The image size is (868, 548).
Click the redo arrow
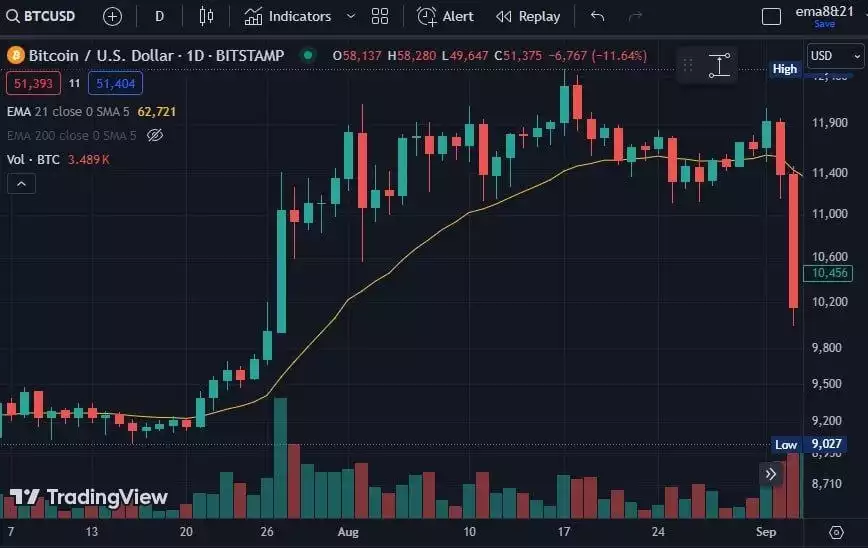(634, 16)
